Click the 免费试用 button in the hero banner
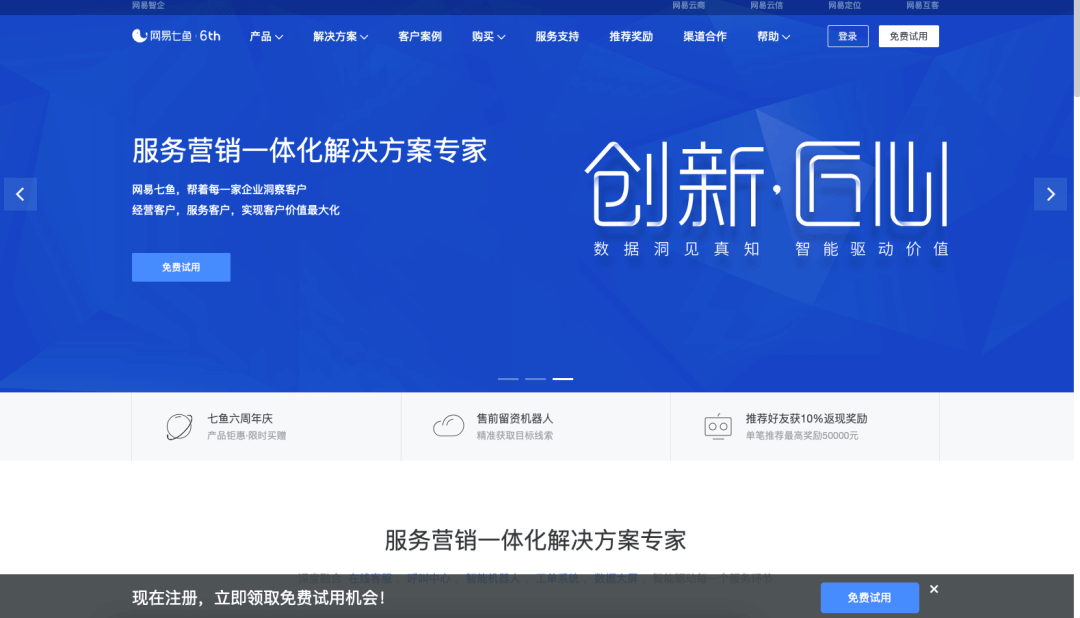Viewport: 1080px width, 618px height. pos(181,267)
